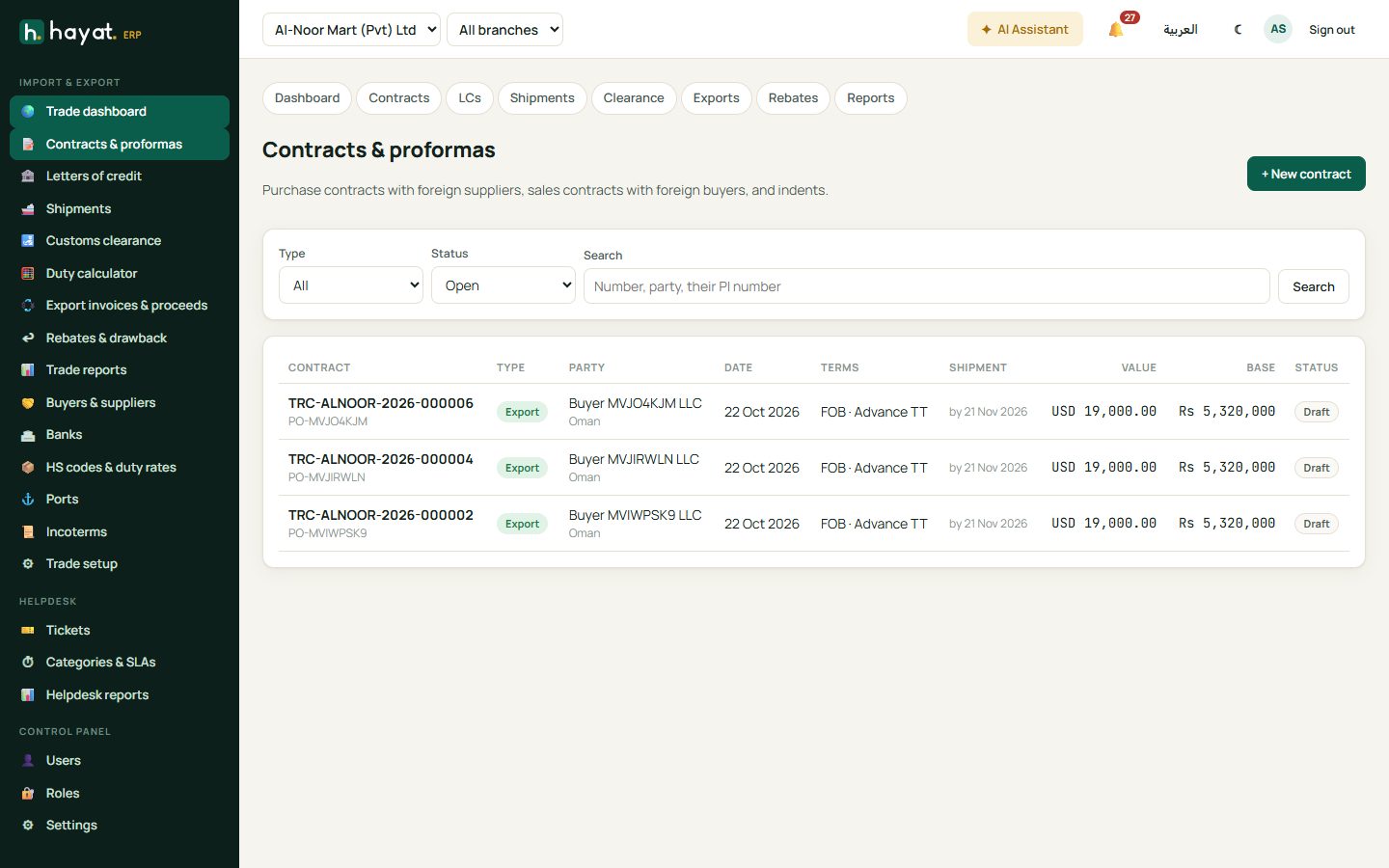The image size is (1389, 868).
Task: Click the Tickets icon under Helpdesk
Action: point(28,631)
